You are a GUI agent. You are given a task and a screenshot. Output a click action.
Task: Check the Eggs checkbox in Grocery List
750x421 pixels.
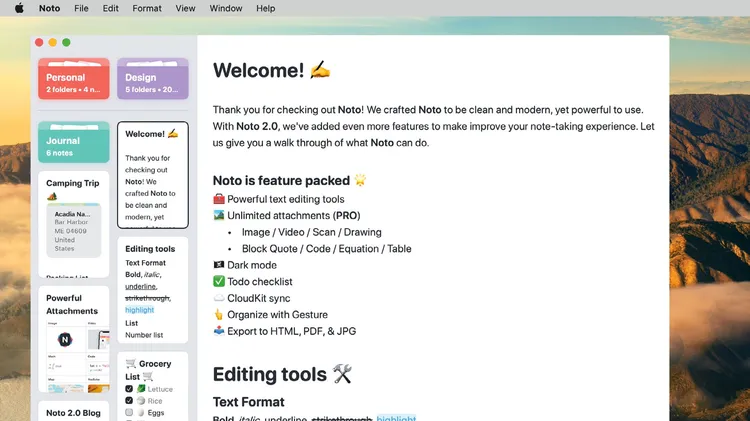click(129, 412)
